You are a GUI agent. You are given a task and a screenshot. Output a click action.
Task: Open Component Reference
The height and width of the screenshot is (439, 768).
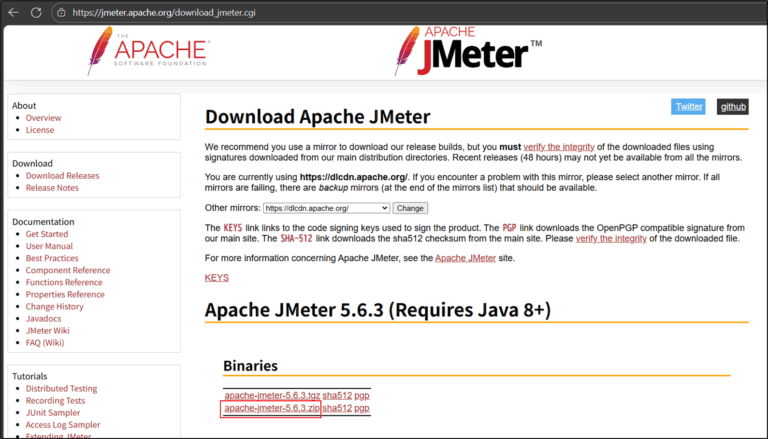pos(68,270)
